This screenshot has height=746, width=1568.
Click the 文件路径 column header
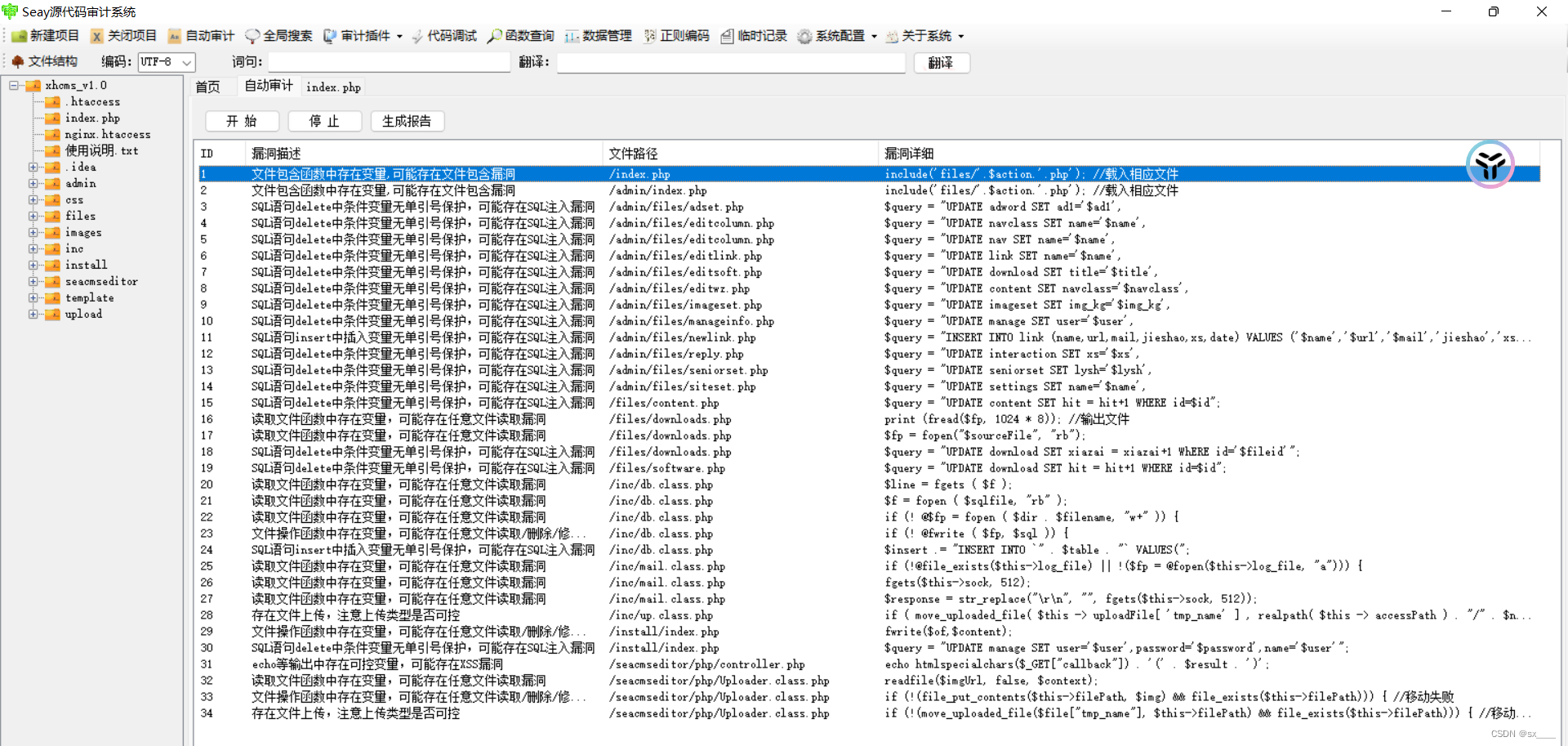point(741,154)
